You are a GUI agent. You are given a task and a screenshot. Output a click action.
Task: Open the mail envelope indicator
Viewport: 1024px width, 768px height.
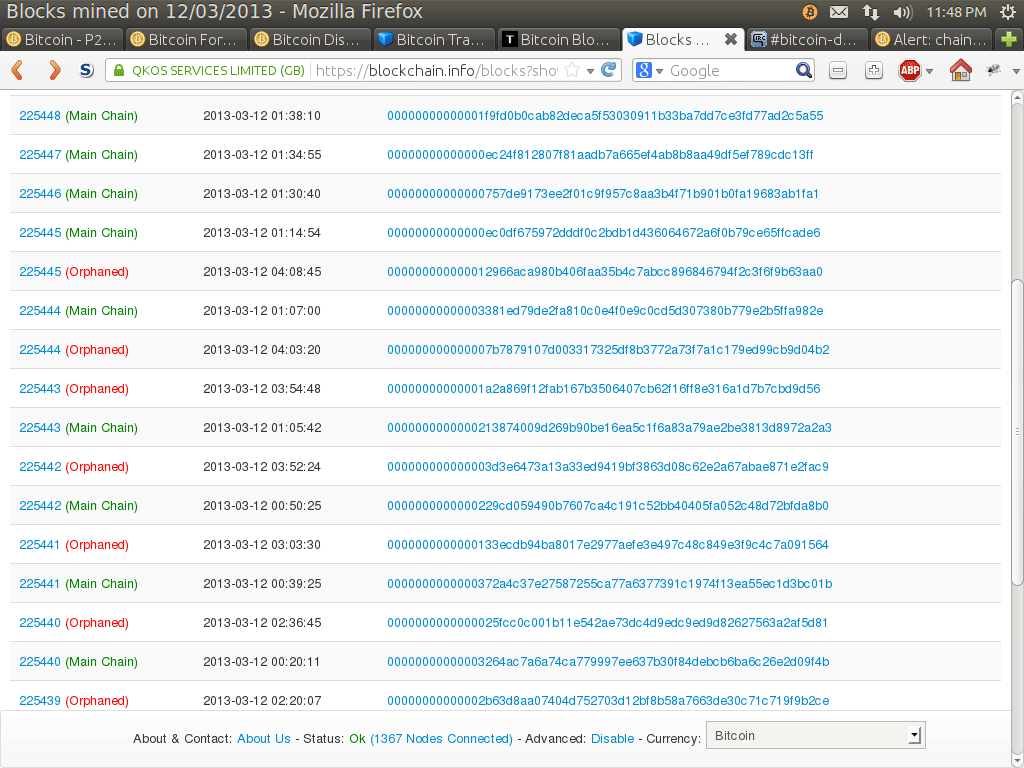coord(839,12)
